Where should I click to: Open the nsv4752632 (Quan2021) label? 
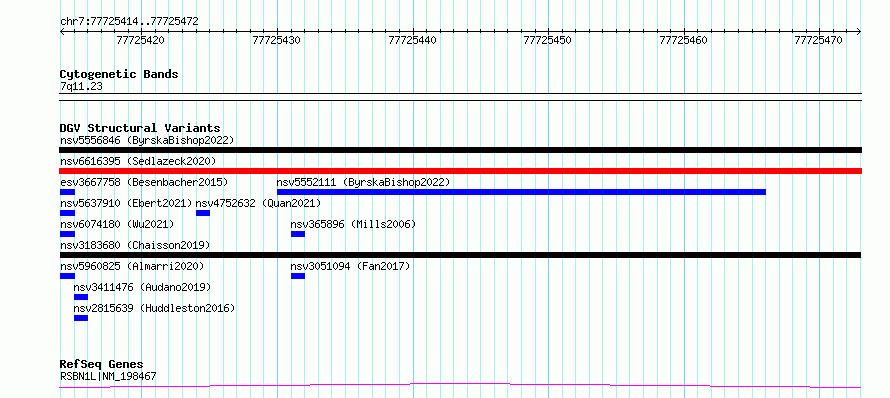[x=258, y=203]
